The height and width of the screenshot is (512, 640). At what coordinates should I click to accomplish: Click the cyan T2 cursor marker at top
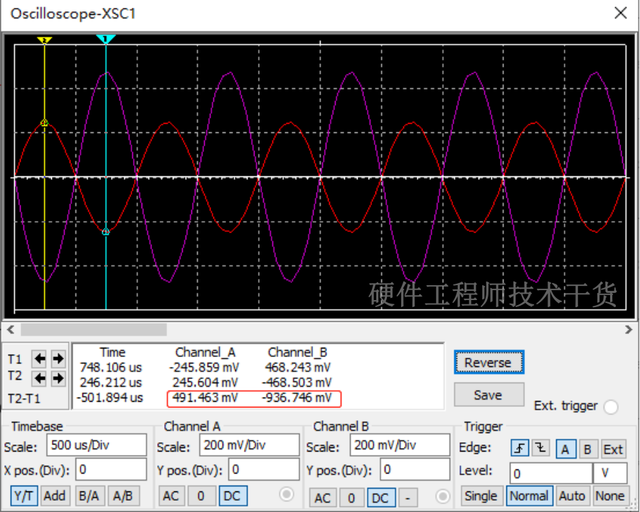point(106,39)
